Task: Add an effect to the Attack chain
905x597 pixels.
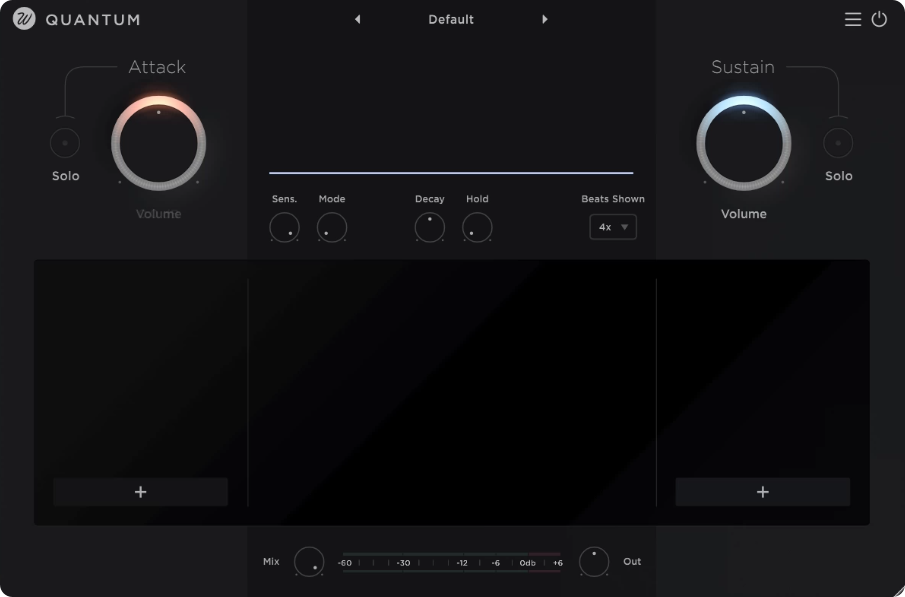Action: coord(140,492)
